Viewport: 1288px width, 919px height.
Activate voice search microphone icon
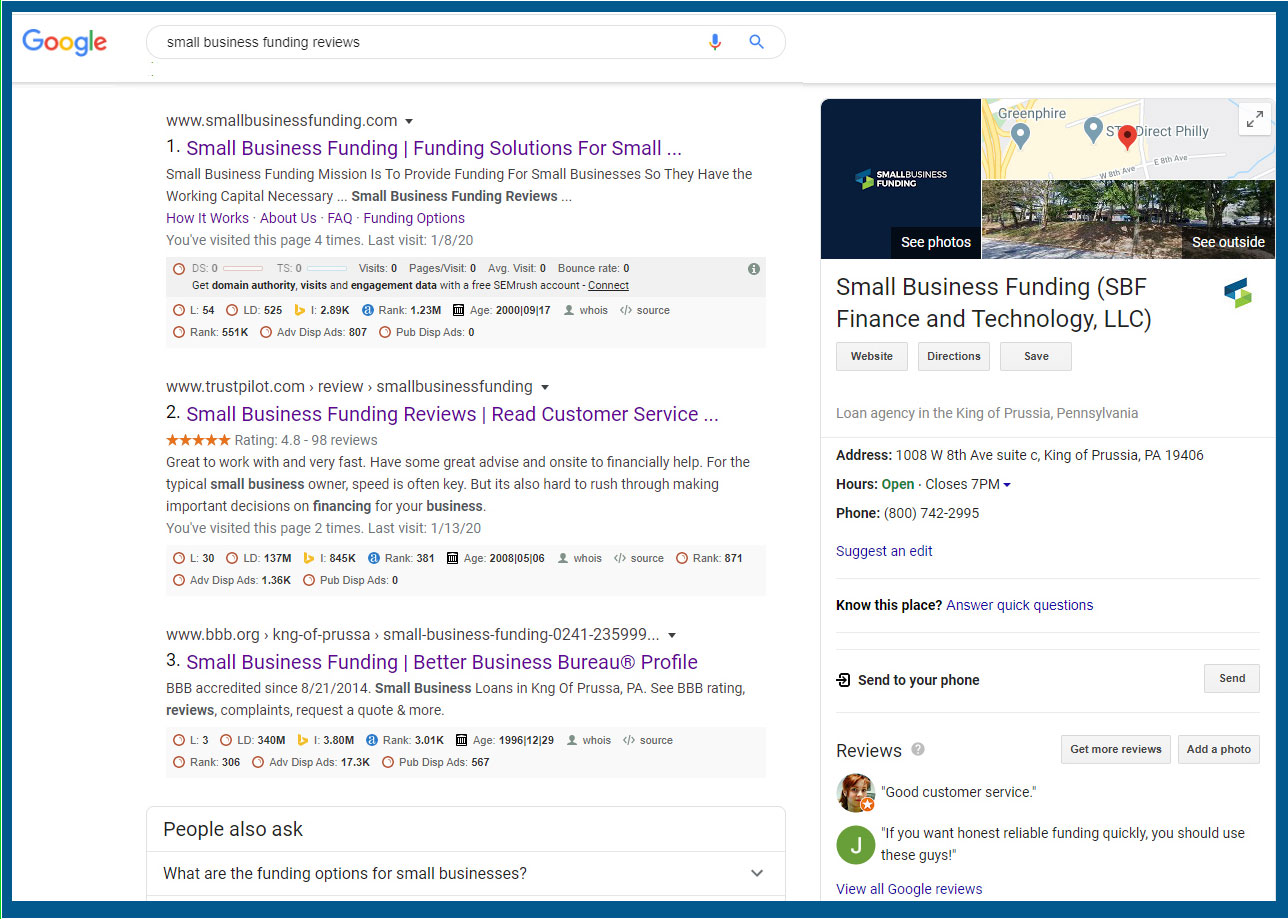coord(715,42)
